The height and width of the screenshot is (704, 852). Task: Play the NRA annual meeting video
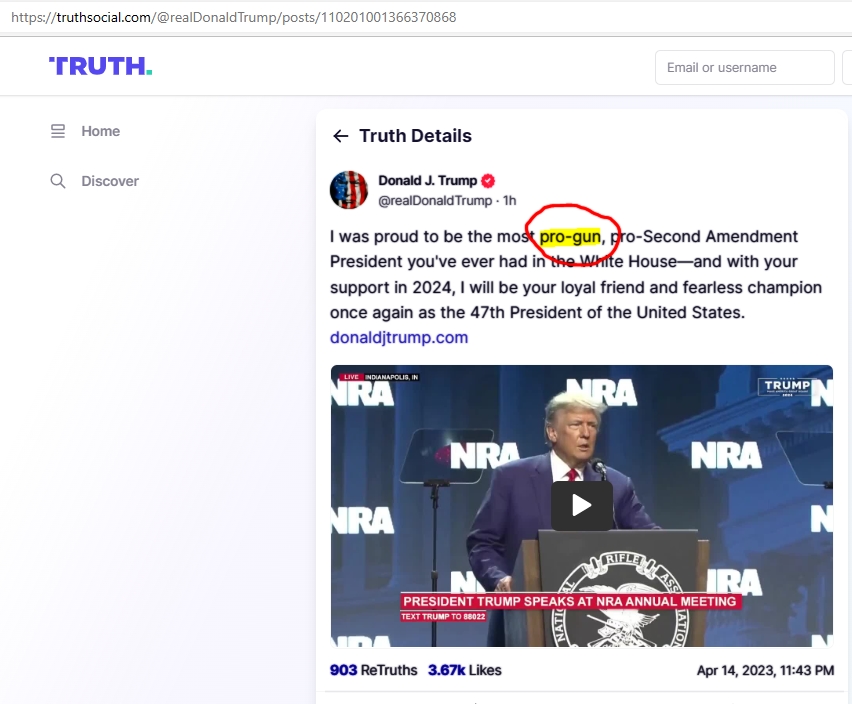coord(581,506)
